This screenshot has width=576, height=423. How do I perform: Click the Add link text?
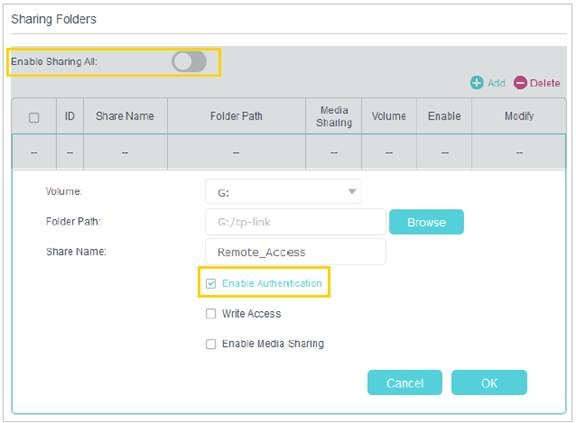(x=496, y=83)
